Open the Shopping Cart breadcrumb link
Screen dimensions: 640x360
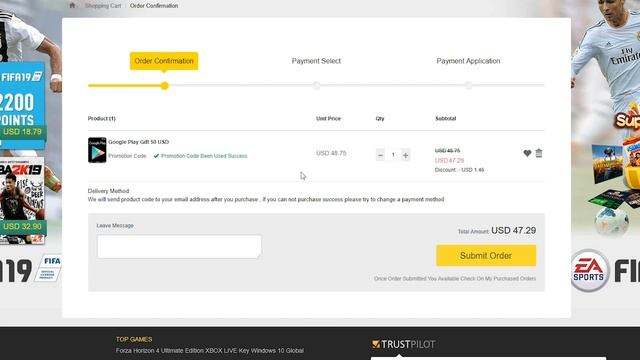tap(103, 6)
